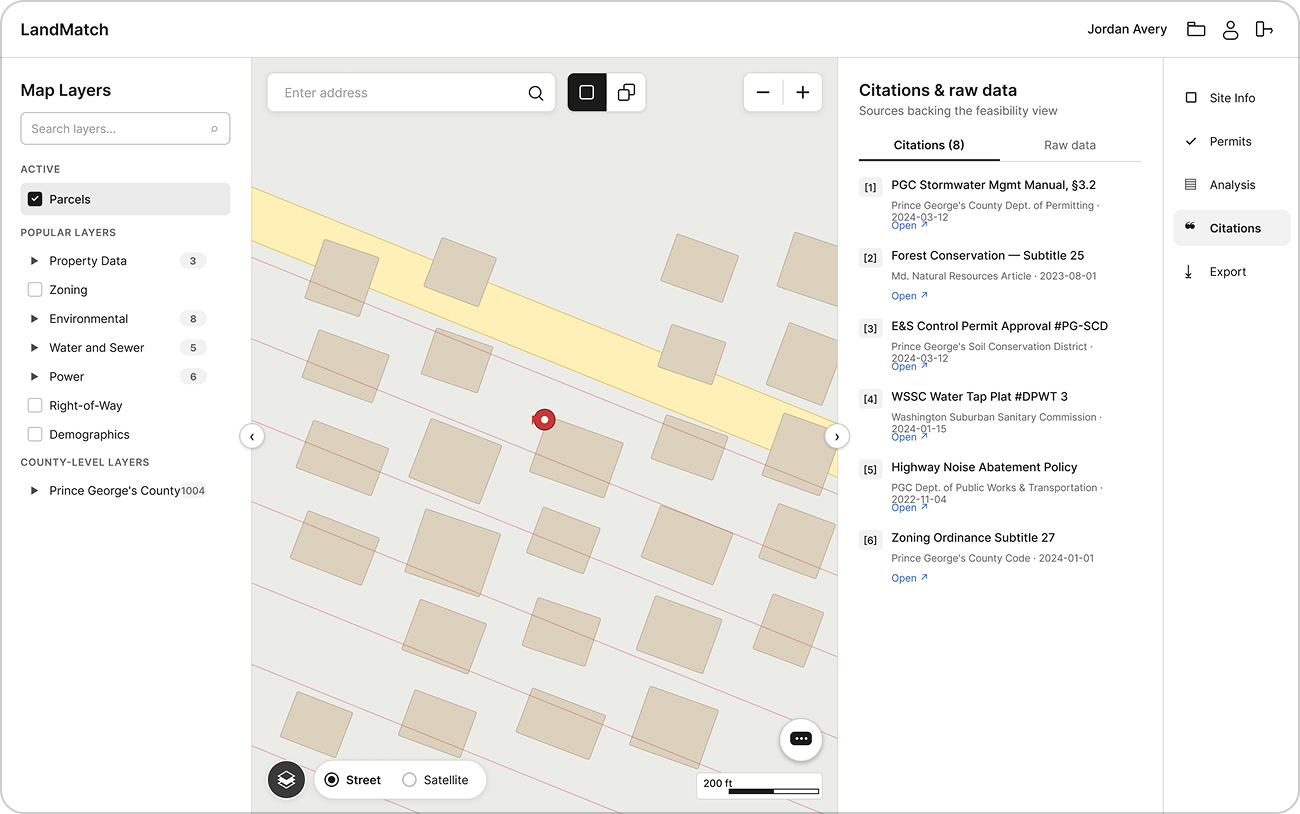Click the Enter address input field
Screen dimensions: 1300x814
410,93
